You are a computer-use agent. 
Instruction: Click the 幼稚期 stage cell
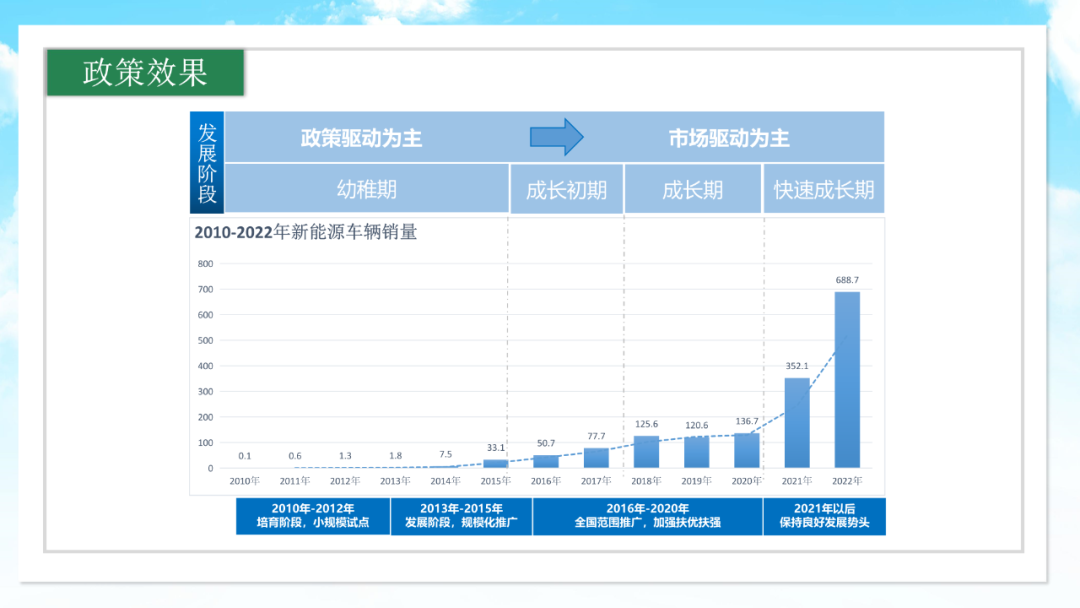[367, 189]
